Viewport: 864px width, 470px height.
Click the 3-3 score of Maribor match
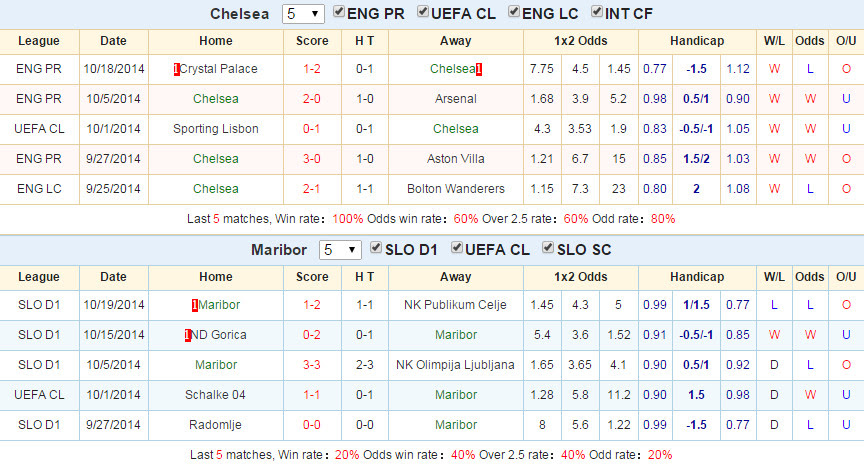312,365
